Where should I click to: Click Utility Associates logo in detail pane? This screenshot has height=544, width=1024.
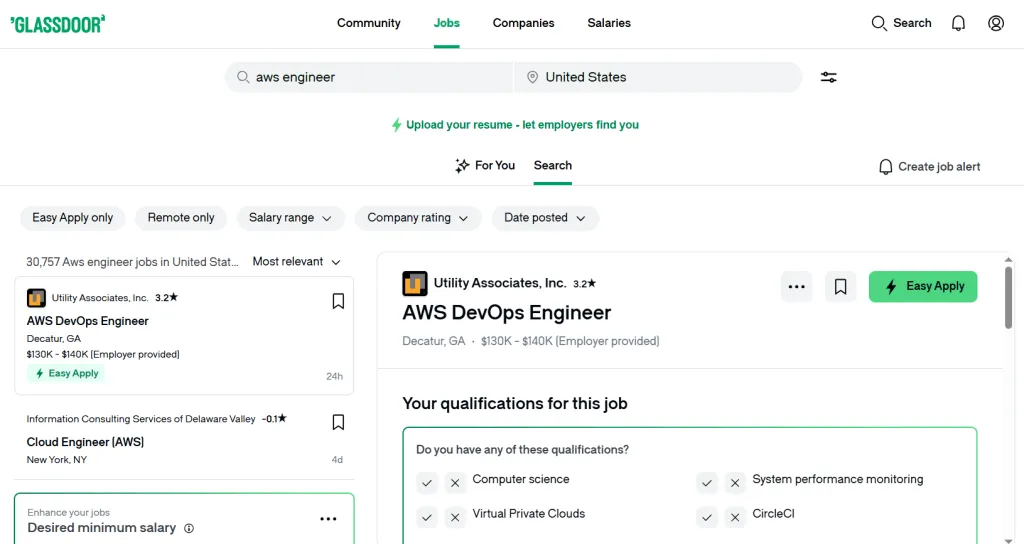tap(415, 283)
